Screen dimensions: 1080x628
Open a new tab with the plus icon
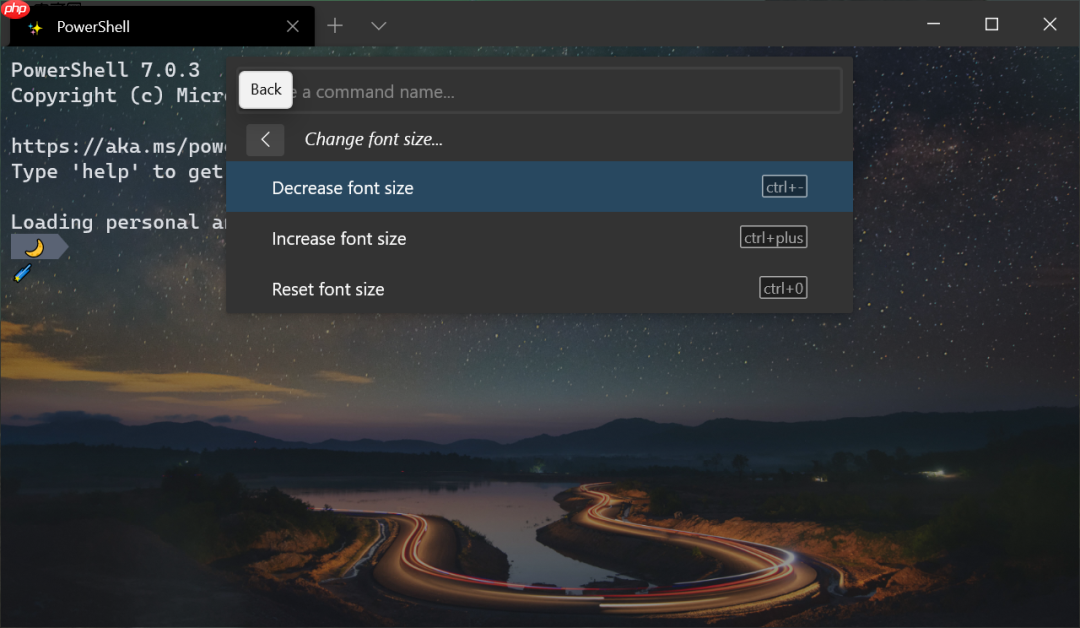point(334,25)
